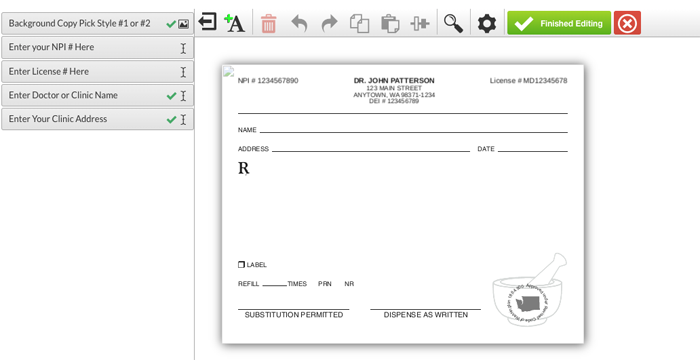Check the LABEL checkbox on form
This screenshot has height=360, width=700.
pos(242,264)
